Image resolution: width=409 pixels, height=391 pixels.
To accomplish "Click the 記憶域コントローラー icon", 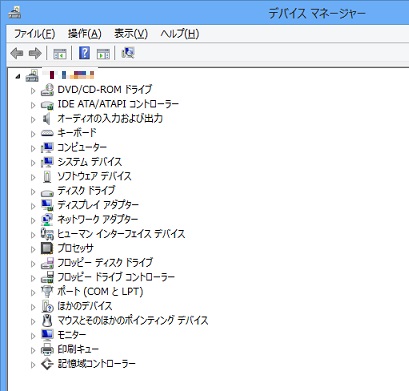I will pyautogui.click(x=47, y=364).
